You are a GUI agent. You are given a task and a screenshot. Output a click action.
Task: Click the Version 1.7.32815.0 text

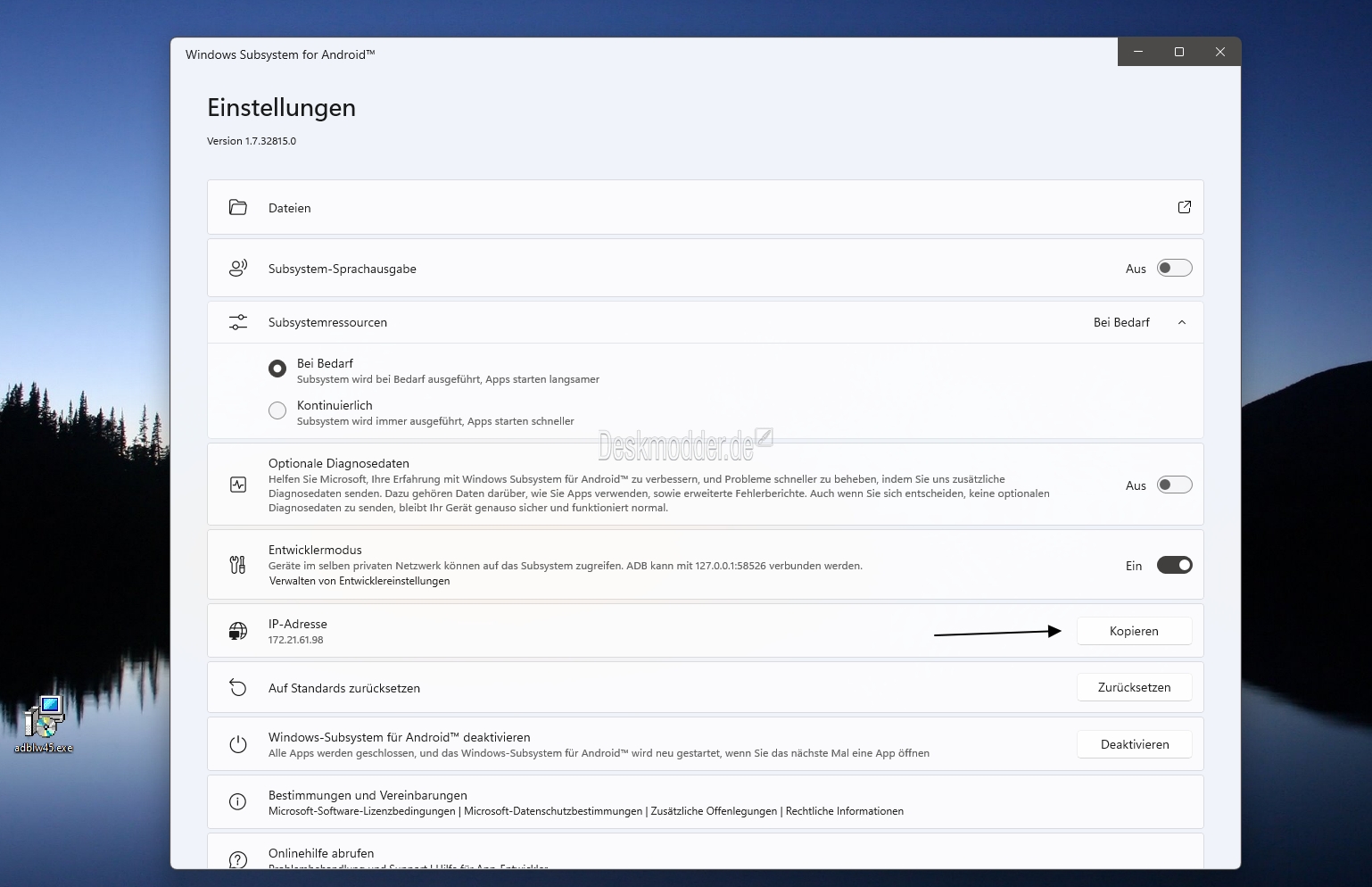tap(252, 141)
